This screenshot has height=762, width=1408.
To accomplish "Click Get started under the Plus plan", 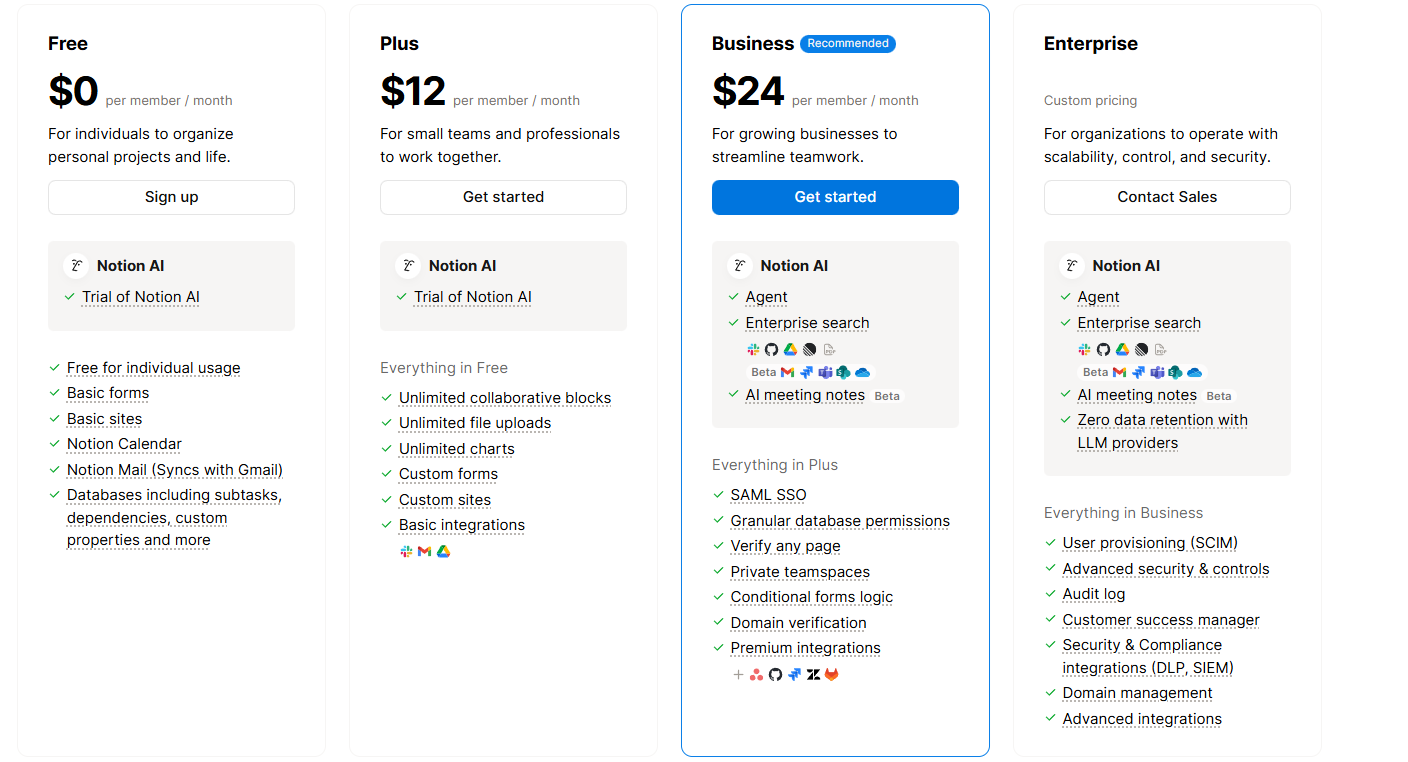I will click(503, 197).
